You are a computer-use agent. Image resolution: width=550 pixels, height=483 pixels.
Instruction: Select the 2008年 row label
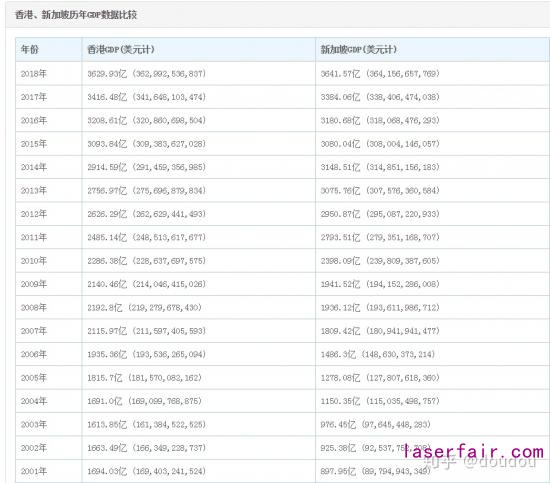point(34,308)
